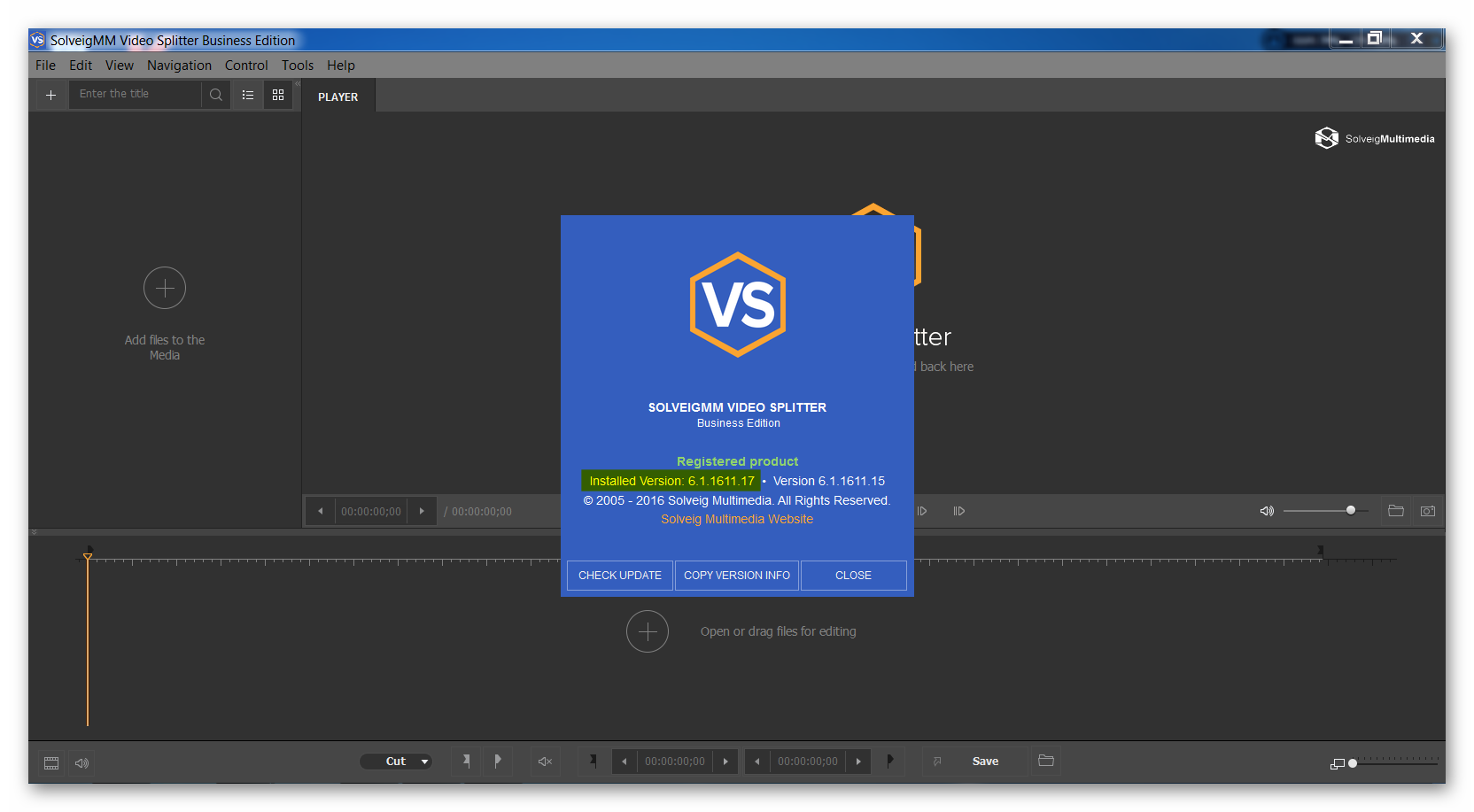Screen dimensions: 1474x812
Task: Toggle video track view icon at bottom left
Action: click(x=51, y=762)
